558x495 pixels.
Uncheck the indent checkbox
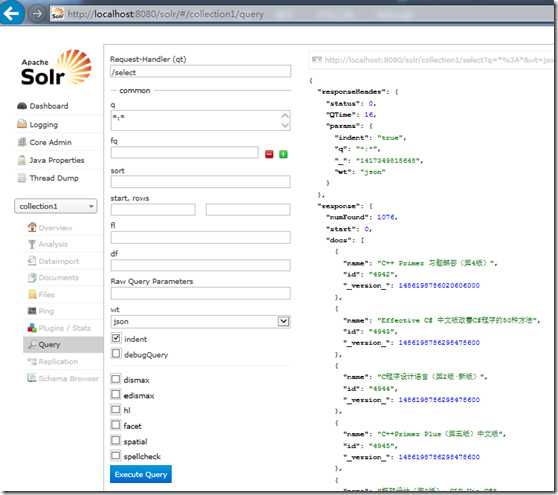116,338
